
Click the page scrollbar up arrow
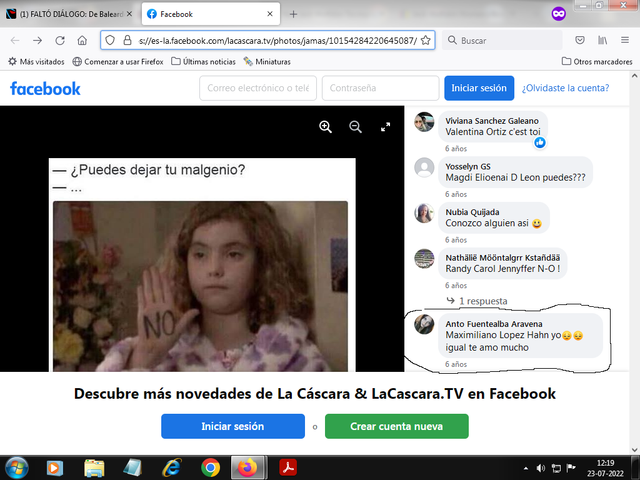(x=634, y=76)
